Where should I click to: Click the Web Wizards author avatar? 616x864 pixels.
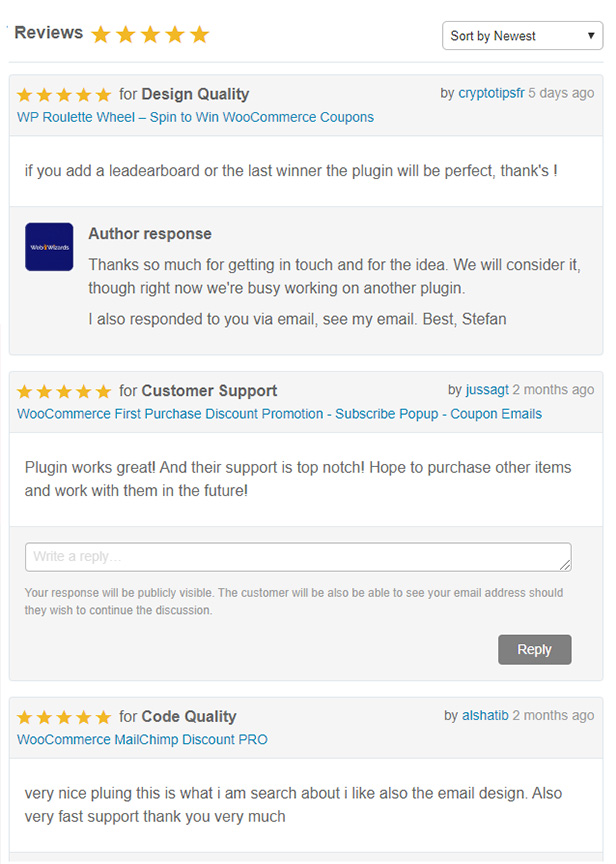click(49, 247)
